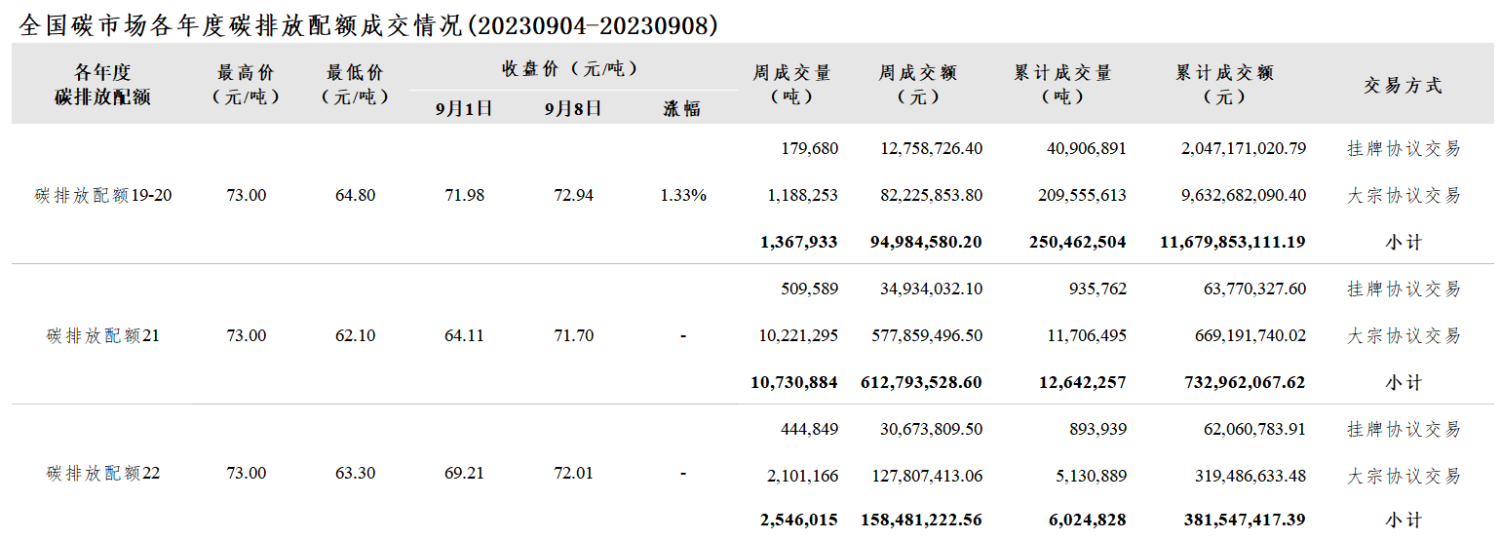Select weekly volume 509,589

point(809,289)
